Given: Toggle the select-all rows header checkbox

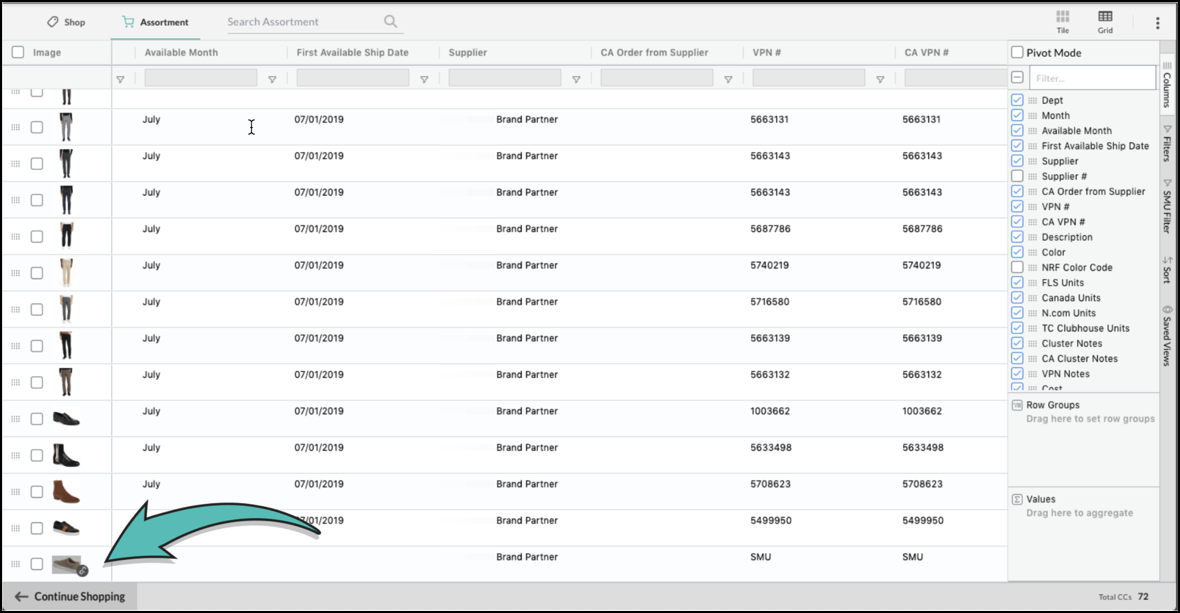Looking at the screenshot, I should [18, 52].
